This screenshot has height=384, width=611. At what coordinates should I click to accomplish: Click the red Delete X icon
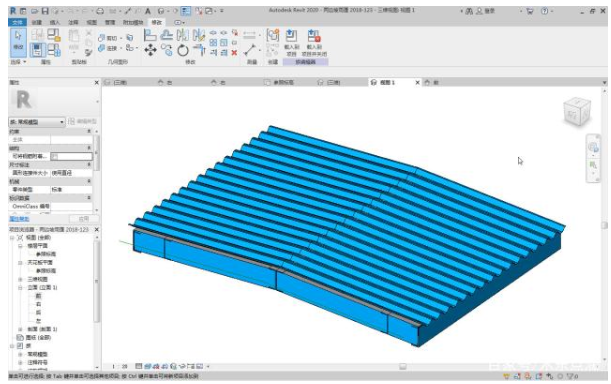[234, 53]
